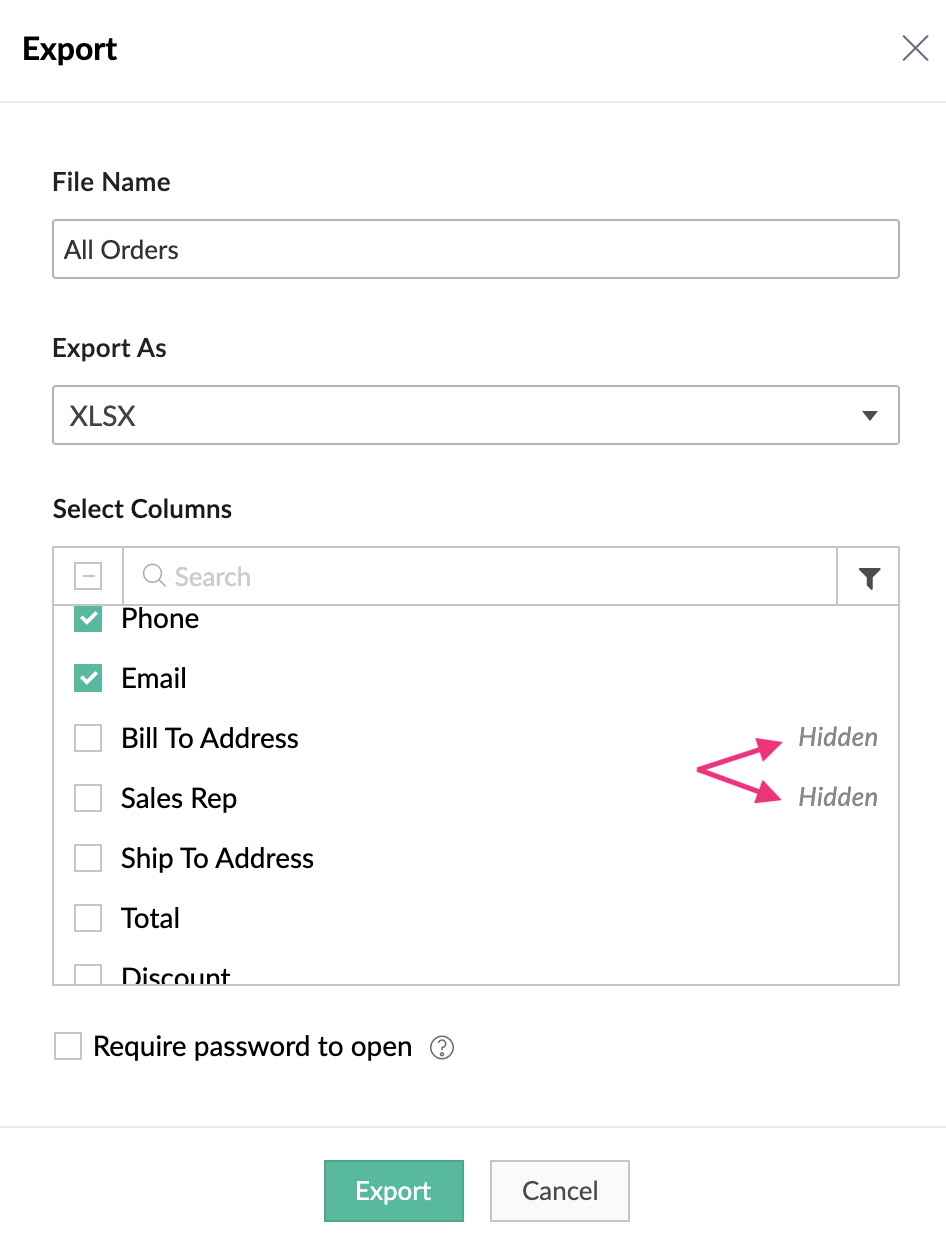Toggle the select-all columns checkbox
This screenshot has width=946, height=1244.
(x=88, y=576)
